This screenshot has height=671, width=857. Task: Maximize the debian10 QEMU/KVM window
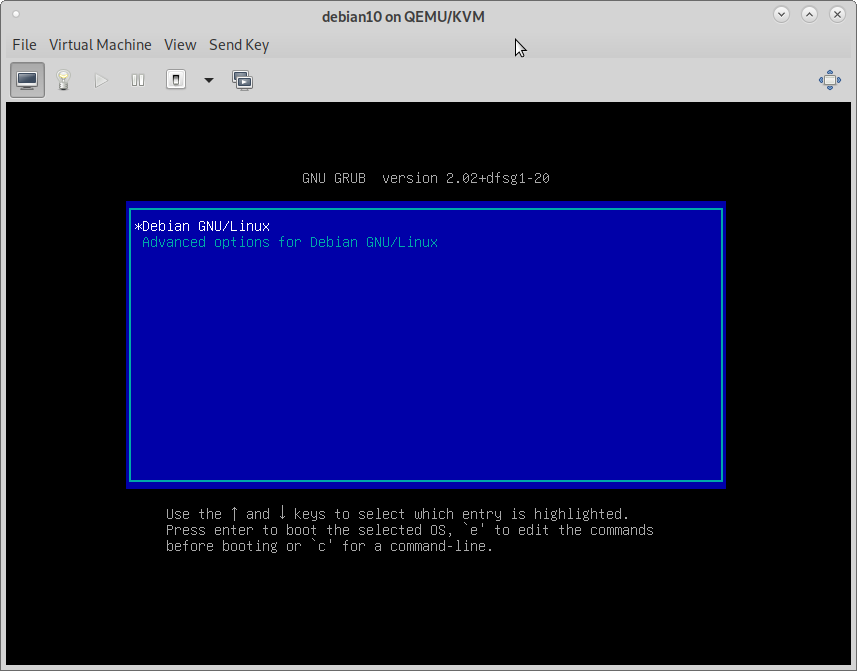(x=809, y=14)
